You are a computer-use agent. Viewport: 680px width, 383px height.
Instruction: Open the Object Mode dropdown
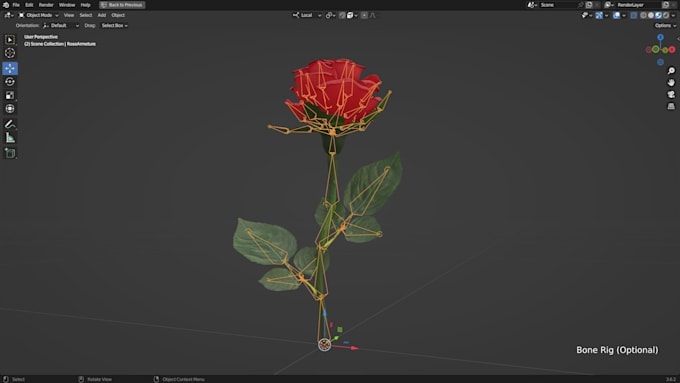pos(38,15)
